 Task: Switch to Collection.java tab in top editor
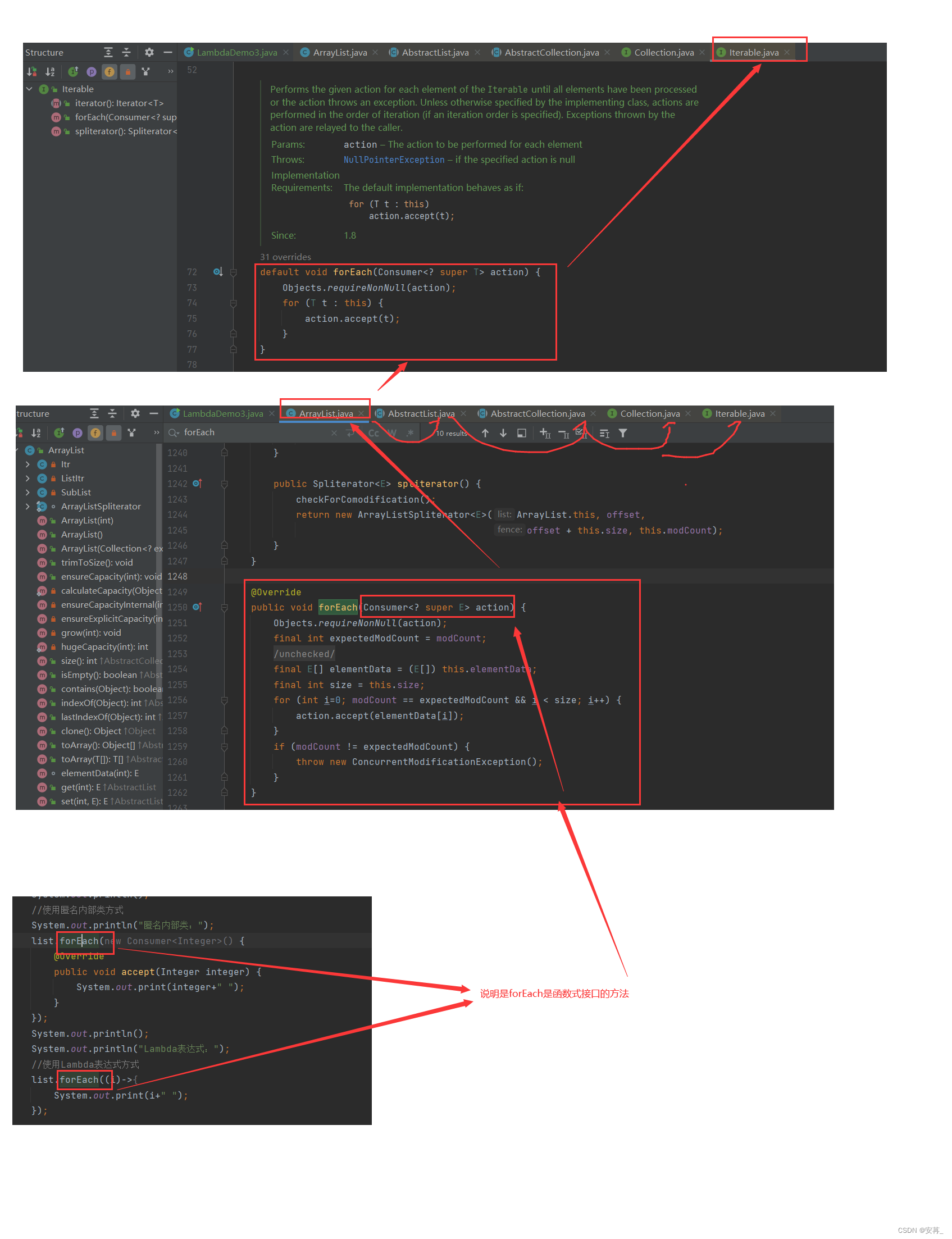coord(663,52)
